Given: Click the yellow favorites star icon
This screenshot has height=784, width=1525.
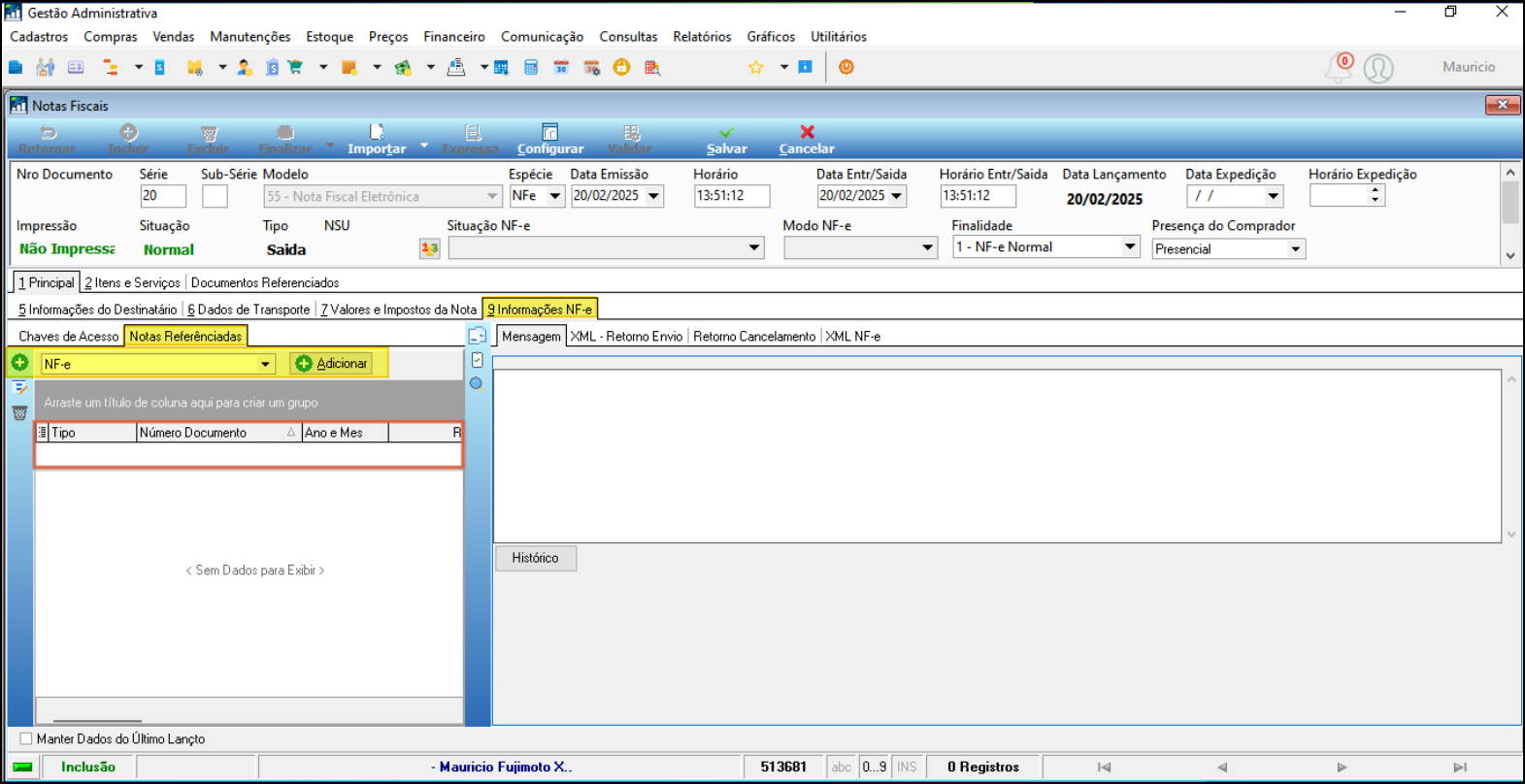Looking at the screenshot, I should click(x=756, y=67).
